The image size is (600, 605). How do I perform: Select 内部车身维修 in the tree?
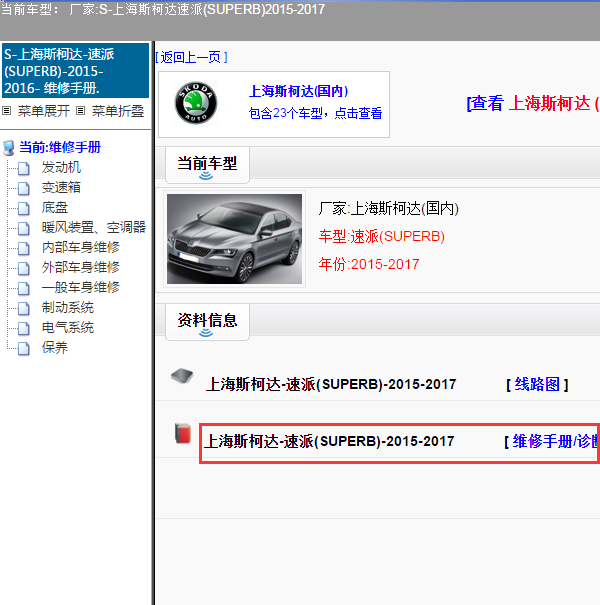pyautogui.click(x=81, y=248)
